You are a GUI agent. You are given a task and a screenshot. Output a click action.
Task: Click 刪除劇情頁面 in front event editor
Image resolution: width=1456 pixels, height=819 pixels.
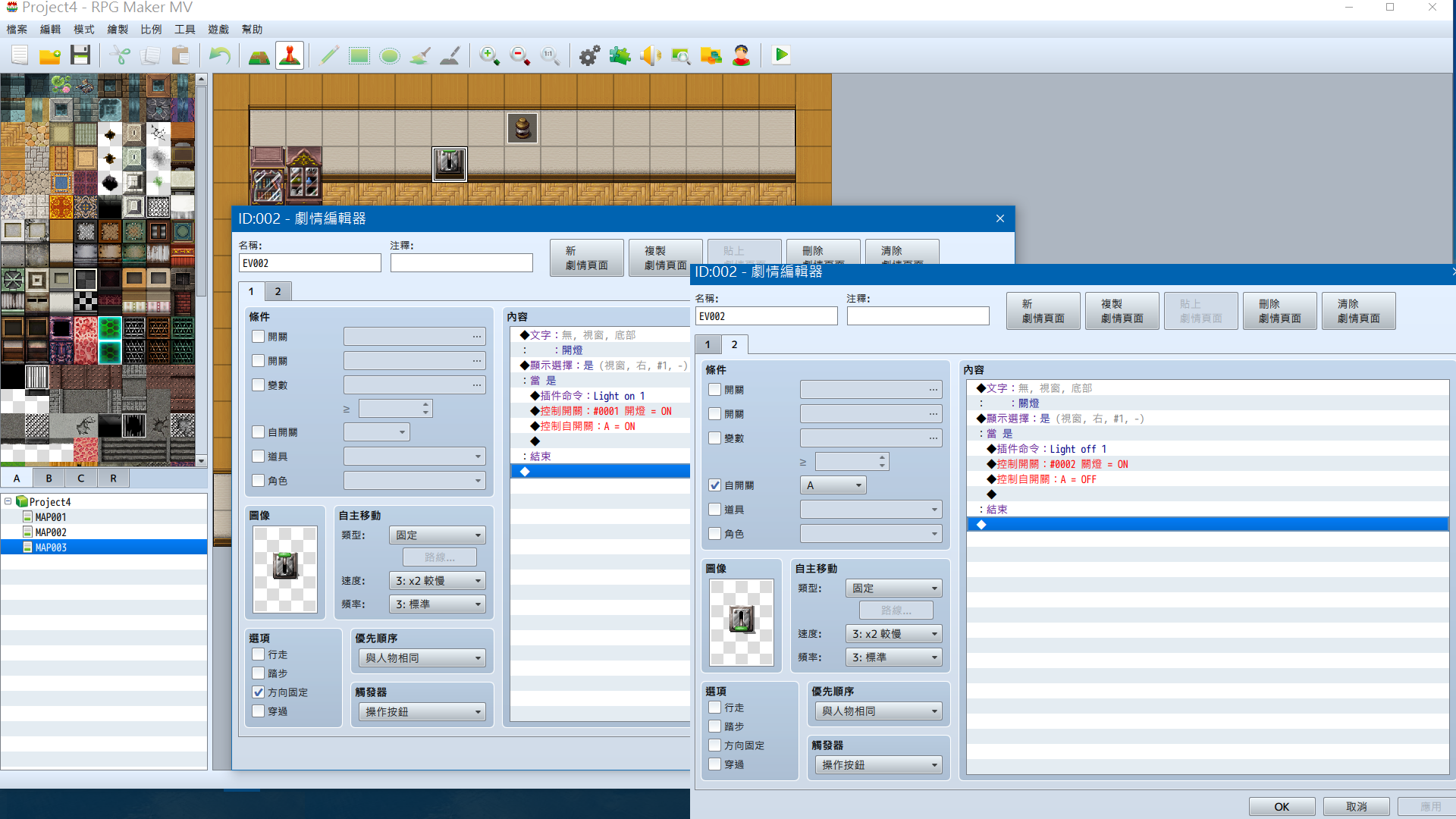1280,311
